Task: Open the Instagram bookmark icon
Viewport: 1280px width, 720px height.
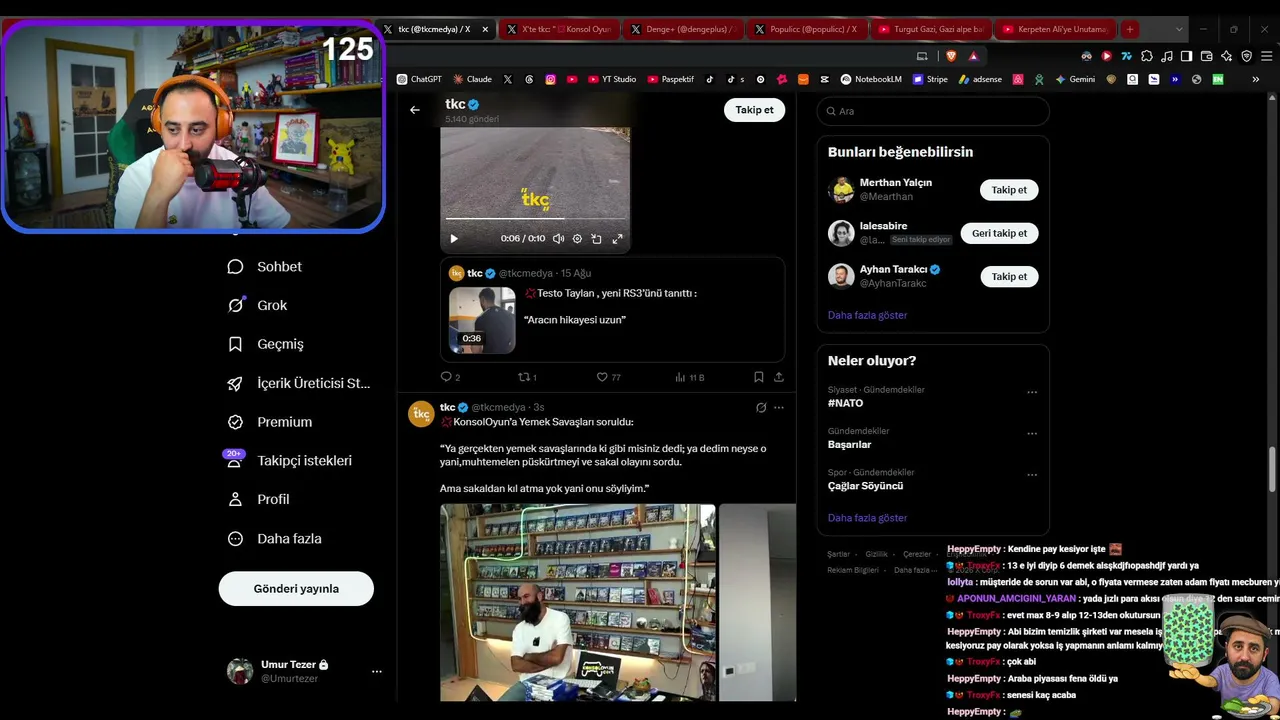Action: [x=550, y=79]
